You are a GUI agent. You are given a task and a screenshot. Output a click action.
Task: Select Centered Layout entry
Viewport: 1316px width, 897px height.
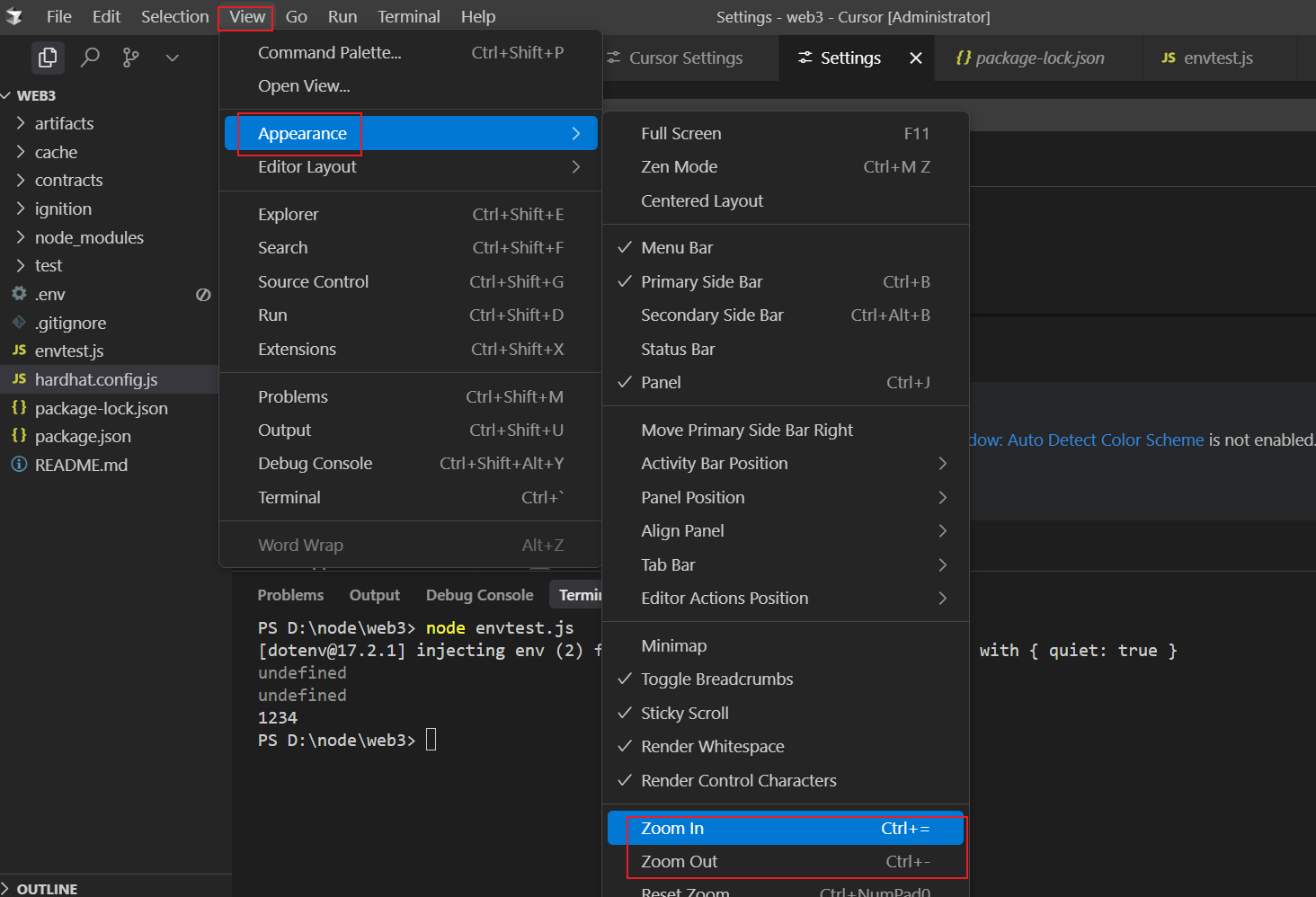(786, 200)
